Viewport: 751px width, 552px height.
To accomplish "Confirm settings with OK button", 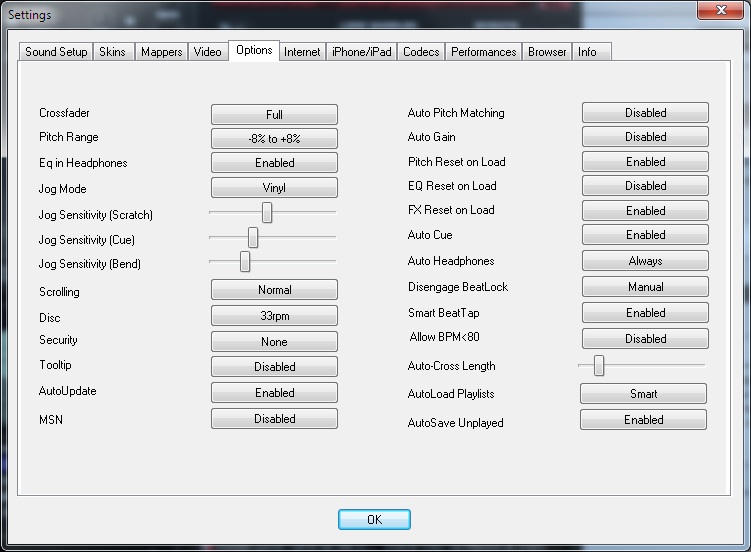I will click(374, 519).
